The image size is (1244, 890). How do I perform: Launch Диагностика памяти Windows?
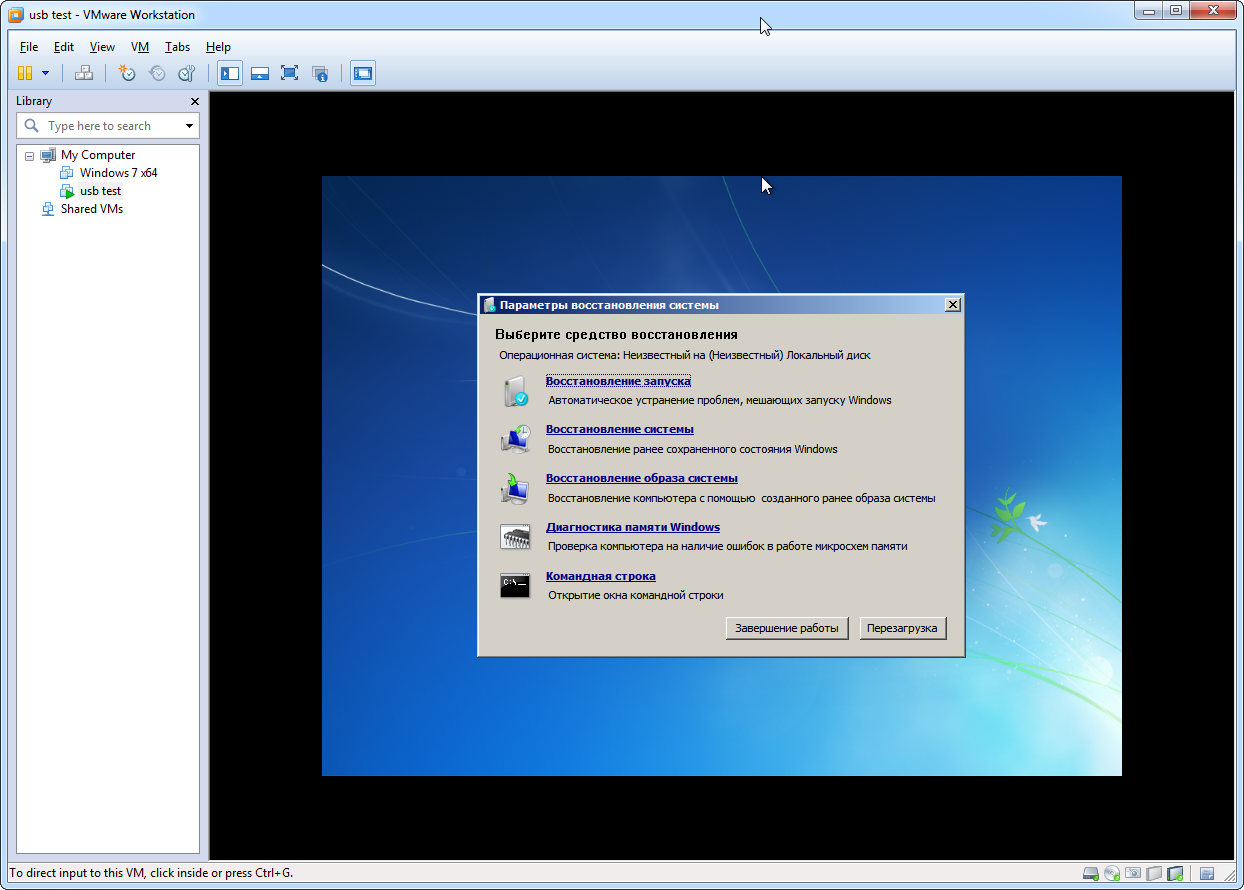633,527
